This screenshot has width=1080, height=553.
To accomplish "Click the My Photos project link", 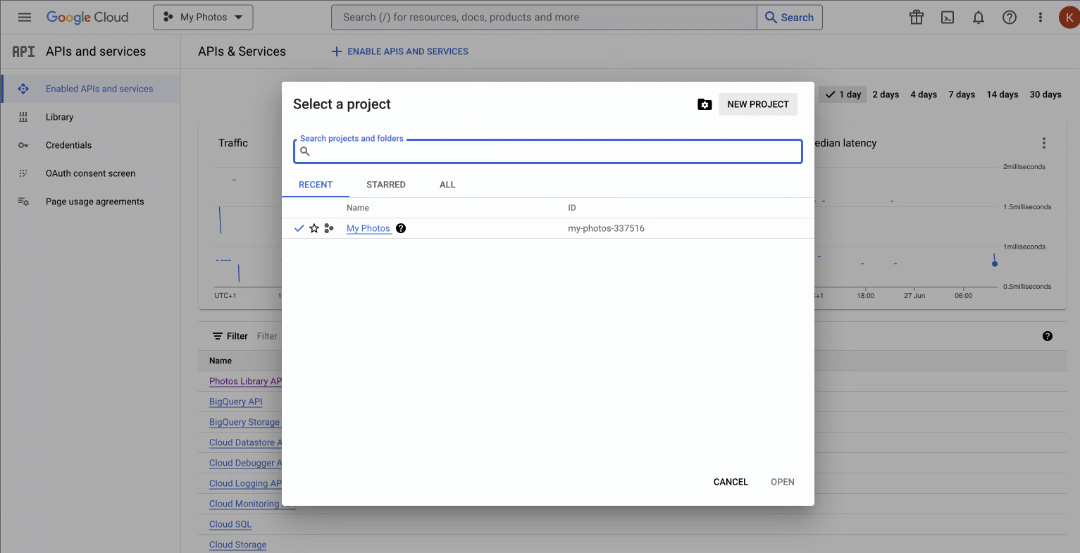I will [x=368, y=229].
